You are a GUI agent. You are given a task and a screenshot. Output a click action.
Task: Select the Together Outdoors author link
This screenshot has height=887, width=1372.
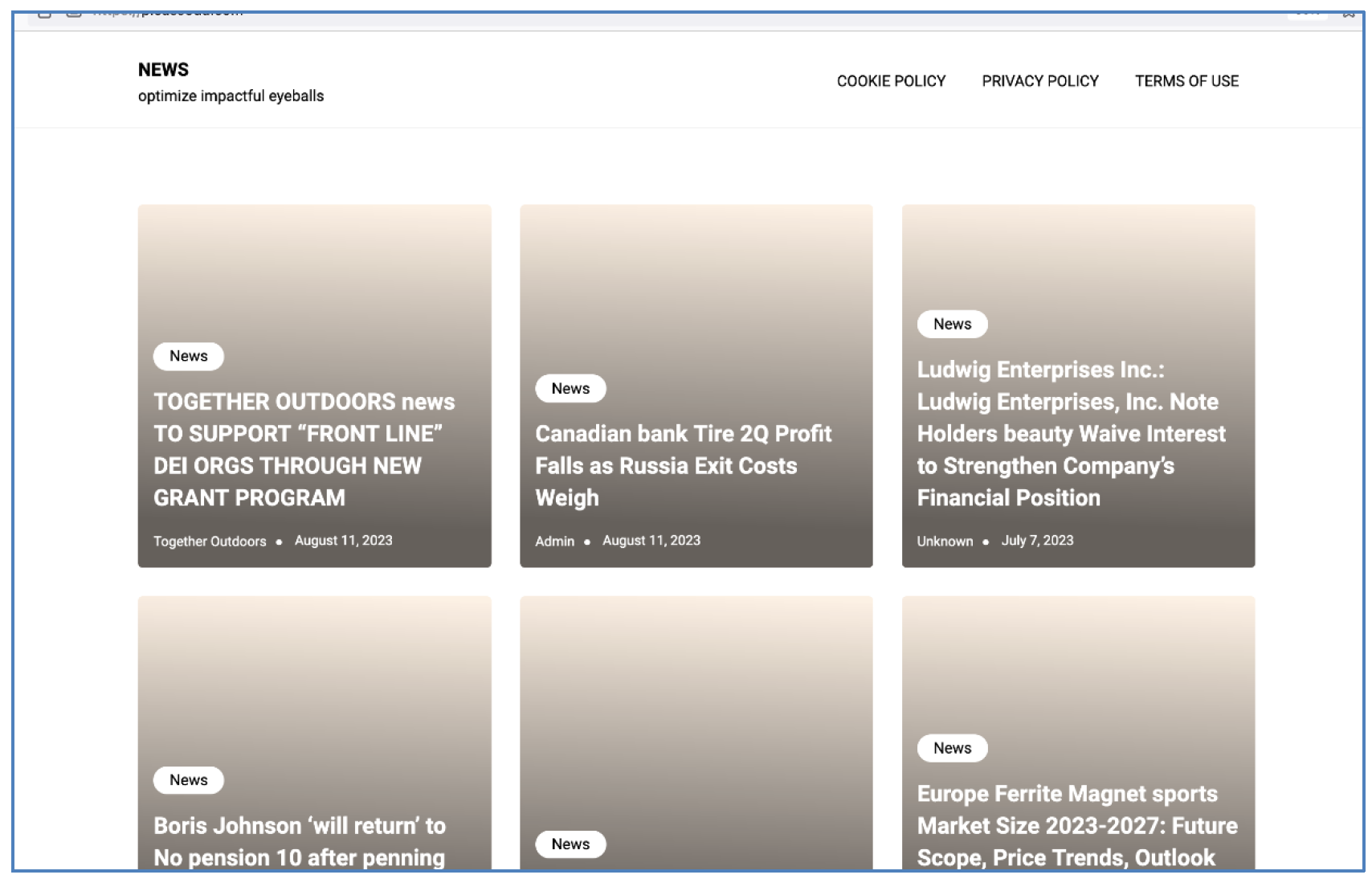[x=210, y=542]
